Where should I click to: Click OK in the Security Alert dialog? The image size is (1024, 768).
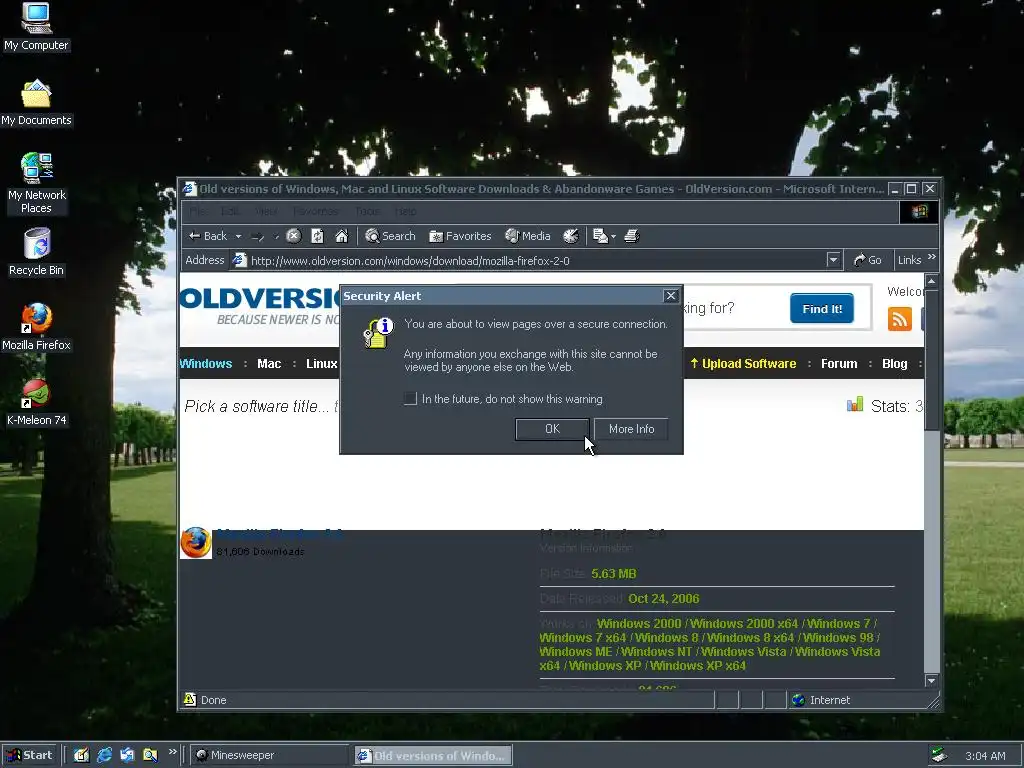[552, 429]
